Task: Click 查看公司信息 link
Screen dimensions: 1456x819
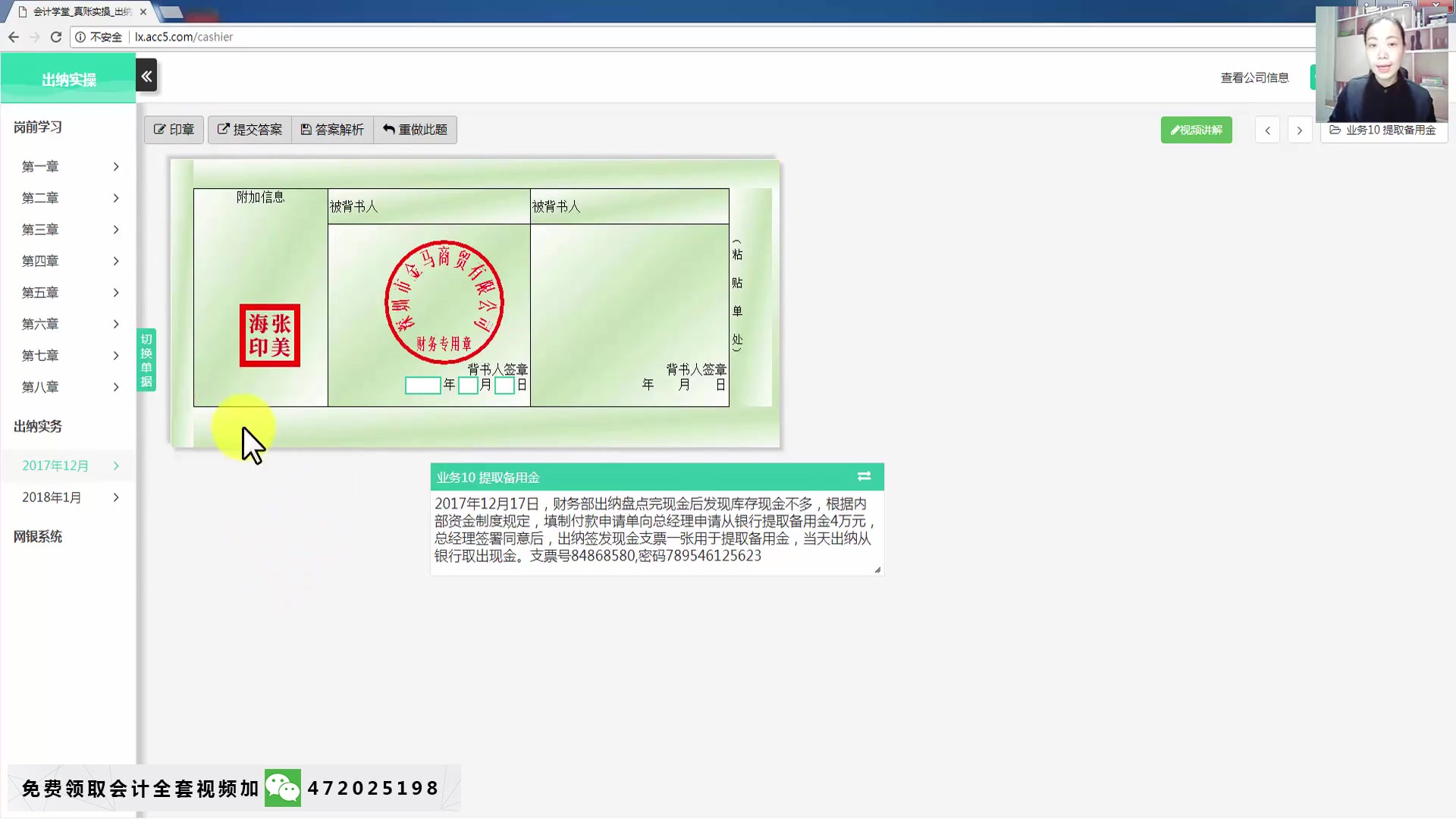Action: point(1254,77)
